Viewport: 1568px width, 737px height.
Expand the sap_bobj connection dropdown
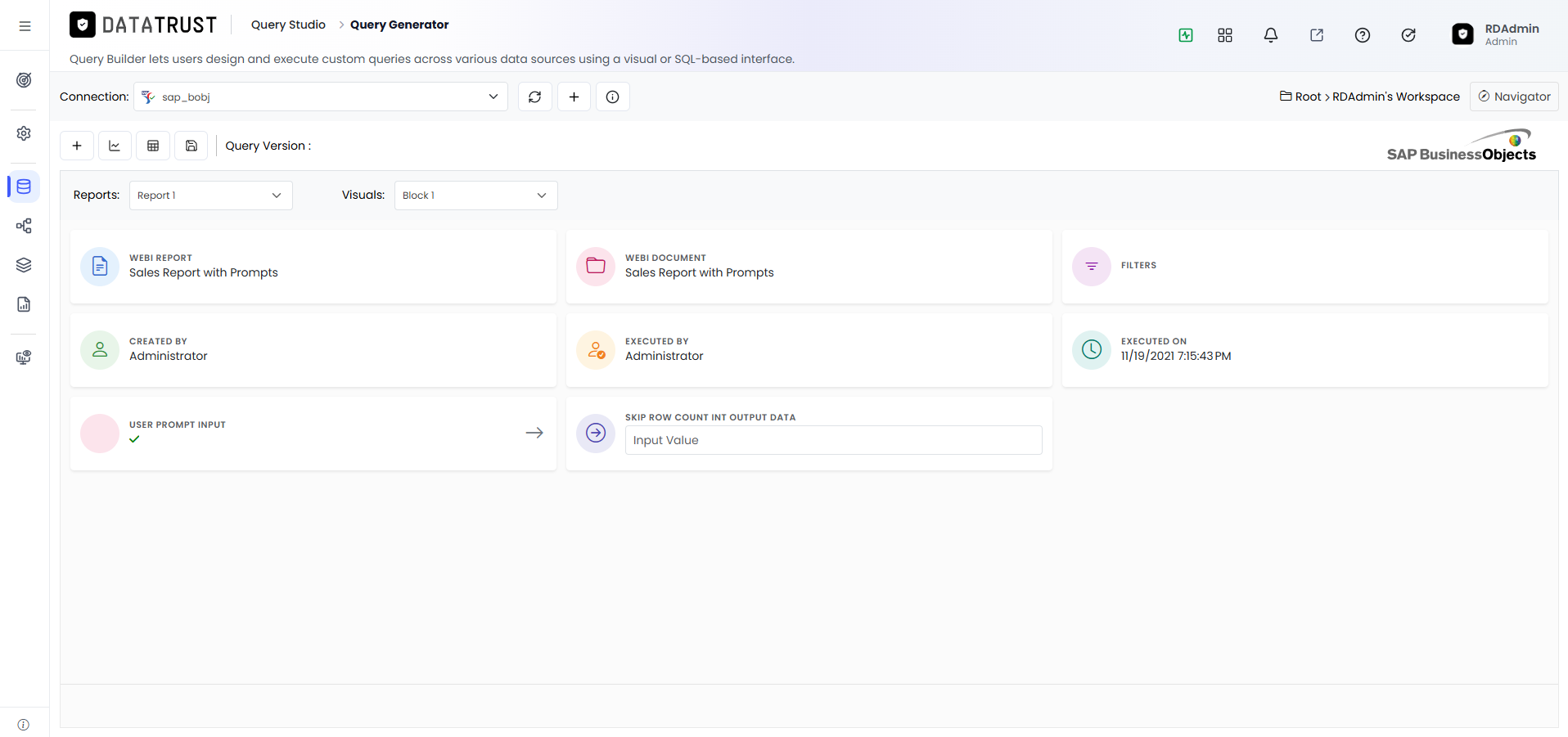coord(321,97)
